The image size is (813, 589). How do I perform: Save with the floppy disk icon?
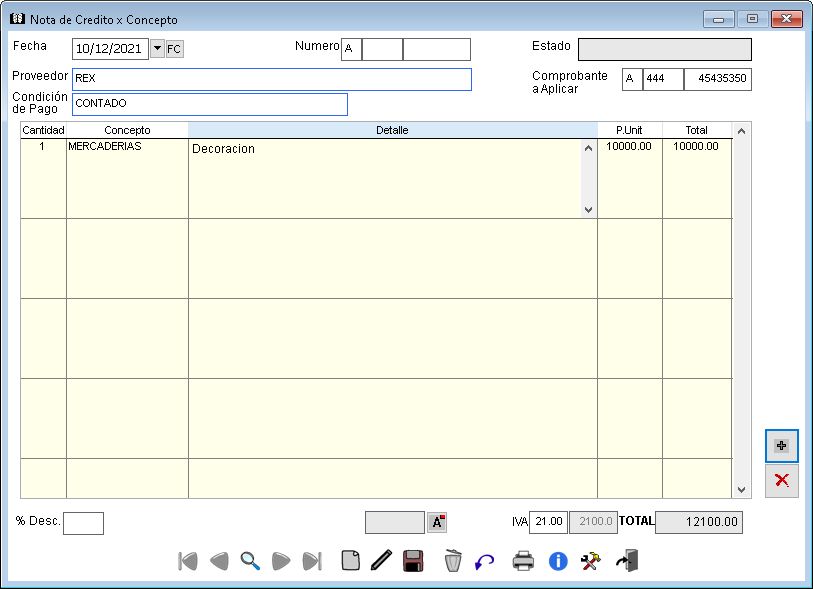(x=412, y=561)
